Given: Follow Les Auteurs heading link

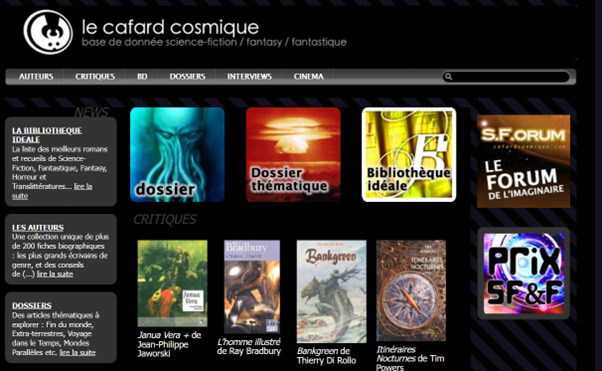Looking at the screenshot, I should [38, 227].
